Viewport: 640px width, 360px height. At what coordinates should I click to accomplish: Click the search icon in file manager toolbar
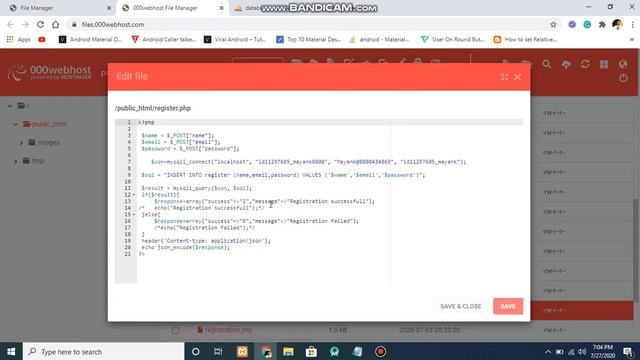(547, 64)
